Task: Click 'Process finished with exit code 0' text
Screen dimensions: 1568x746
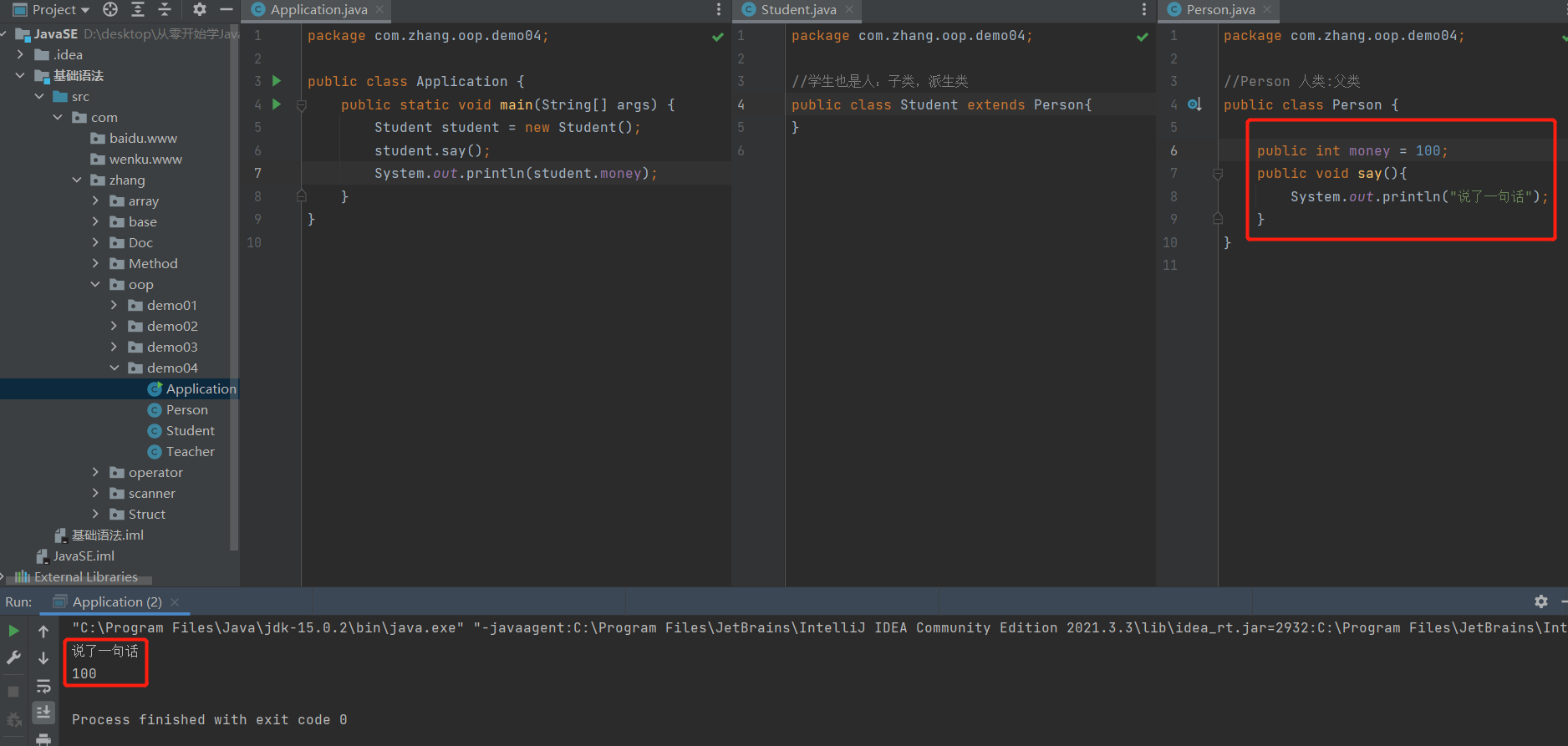Action: click(209, 719)
